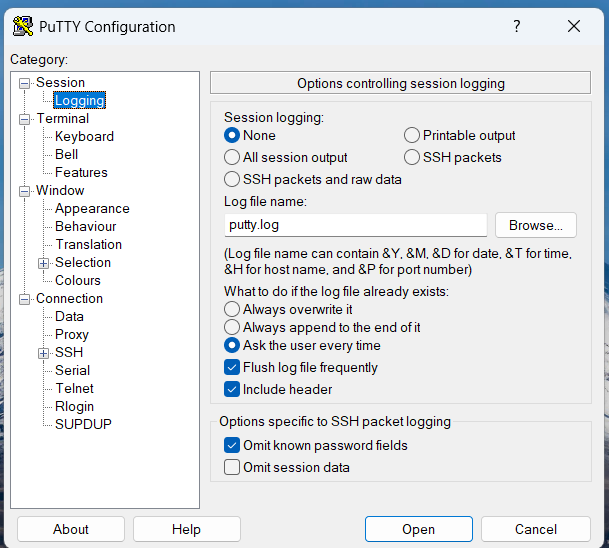The image size is (609, 548).
Task: Open the Session category
Action: pyautogui.click(x=60, y=82)
